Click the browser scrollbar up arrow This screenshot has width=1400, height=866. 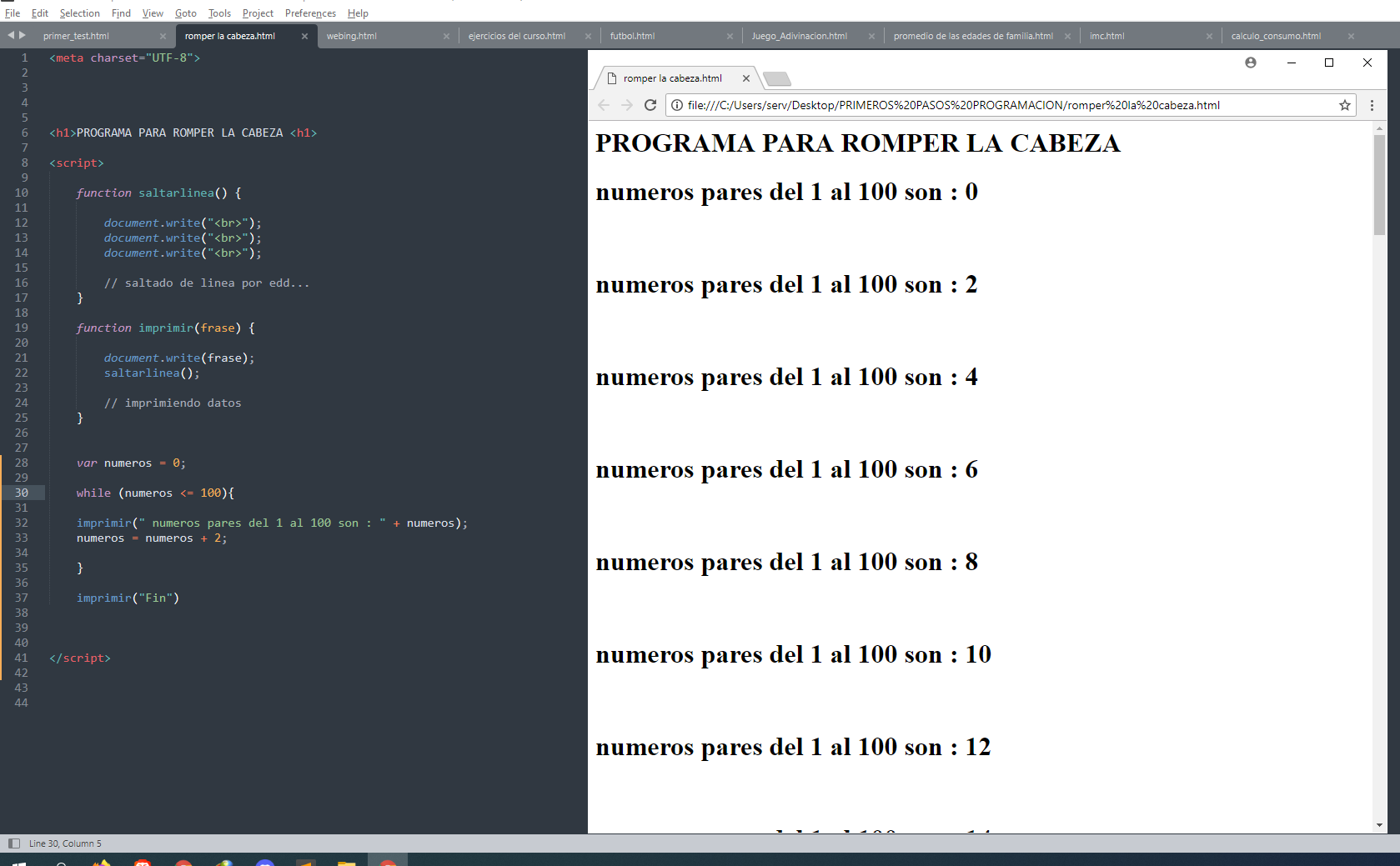1380,128
